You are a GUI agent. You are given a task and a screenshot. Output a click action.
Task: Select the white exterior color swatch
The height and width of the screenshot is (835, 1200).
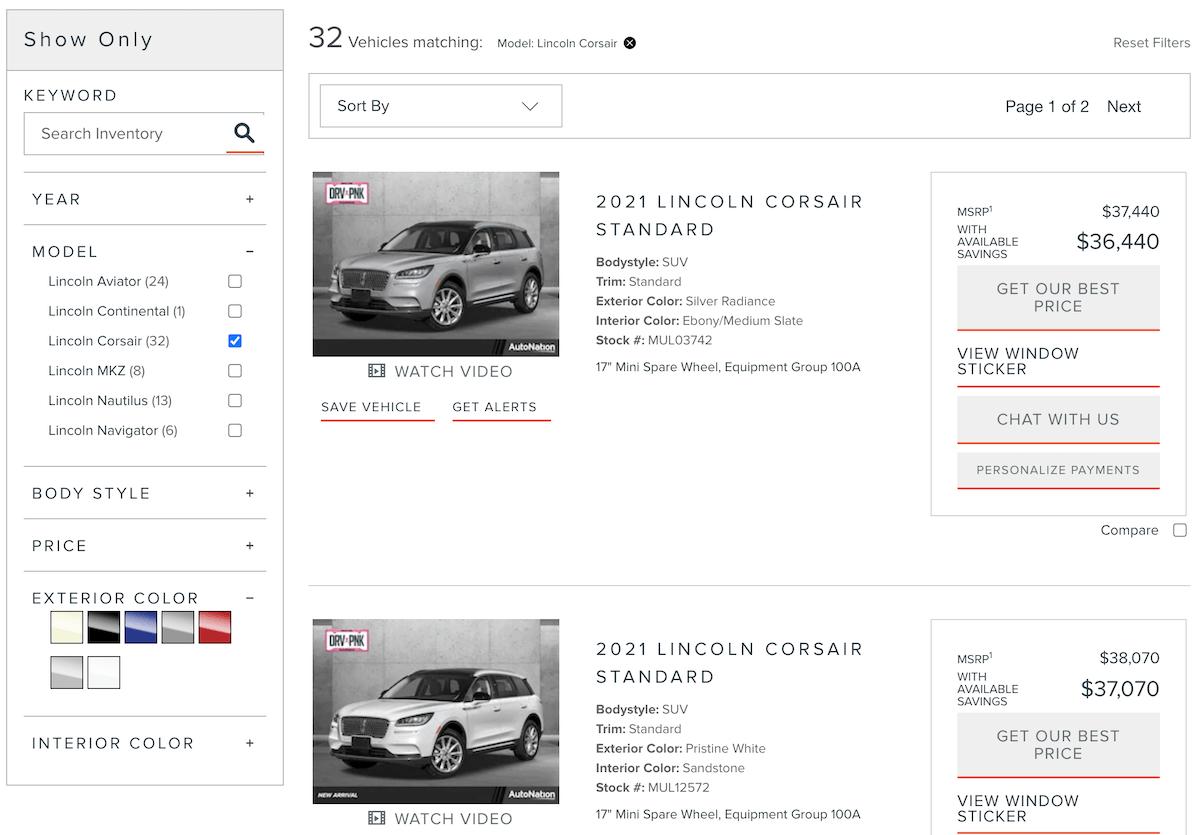coord(104,672)
